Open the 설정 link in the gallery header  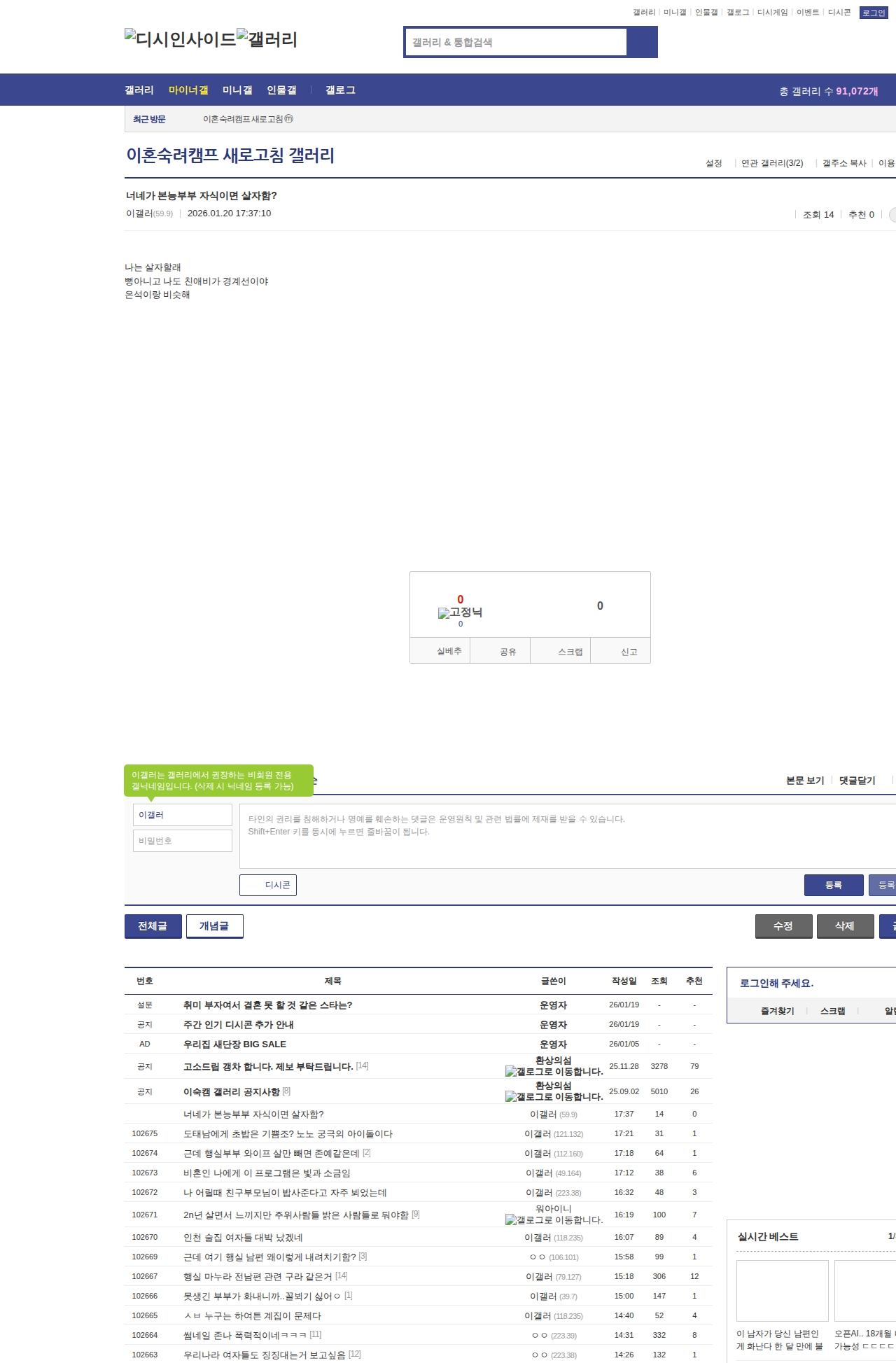coord(713,163)
